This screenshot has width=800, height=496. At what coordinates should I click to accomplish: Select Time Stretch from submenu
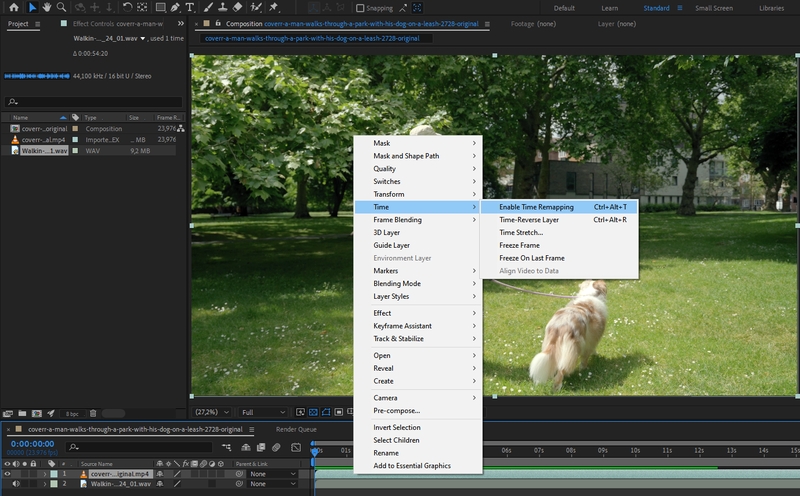point(560,232)
